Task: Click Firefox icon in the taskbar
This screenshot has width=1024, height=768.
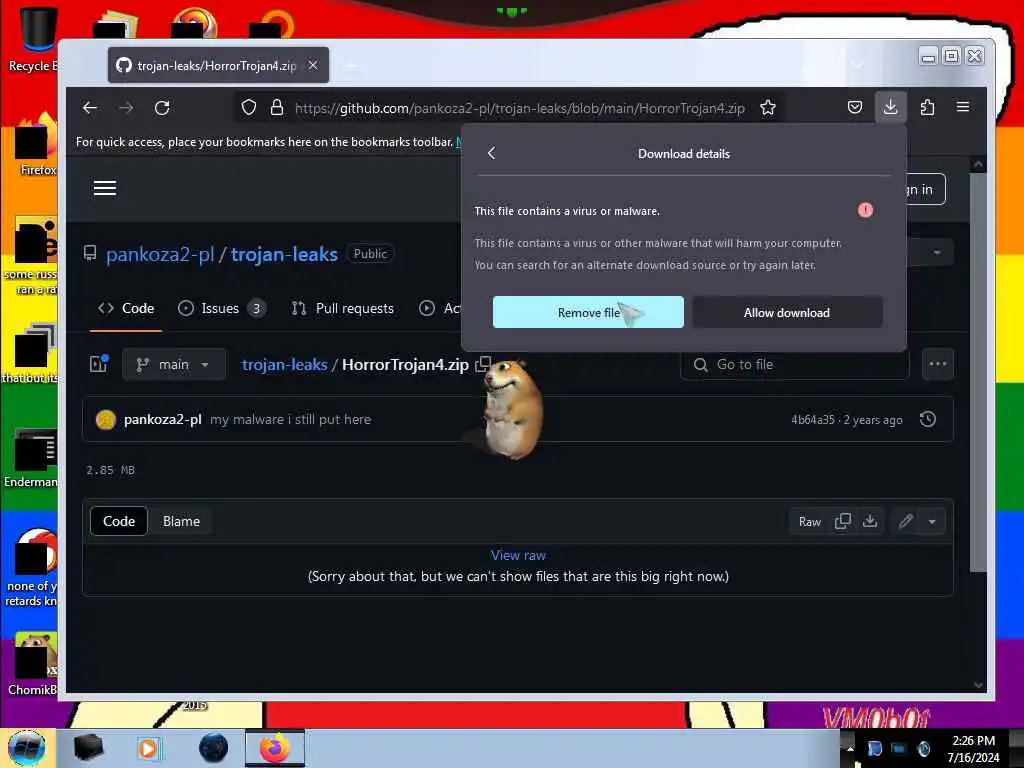Action: pos(275,748)
